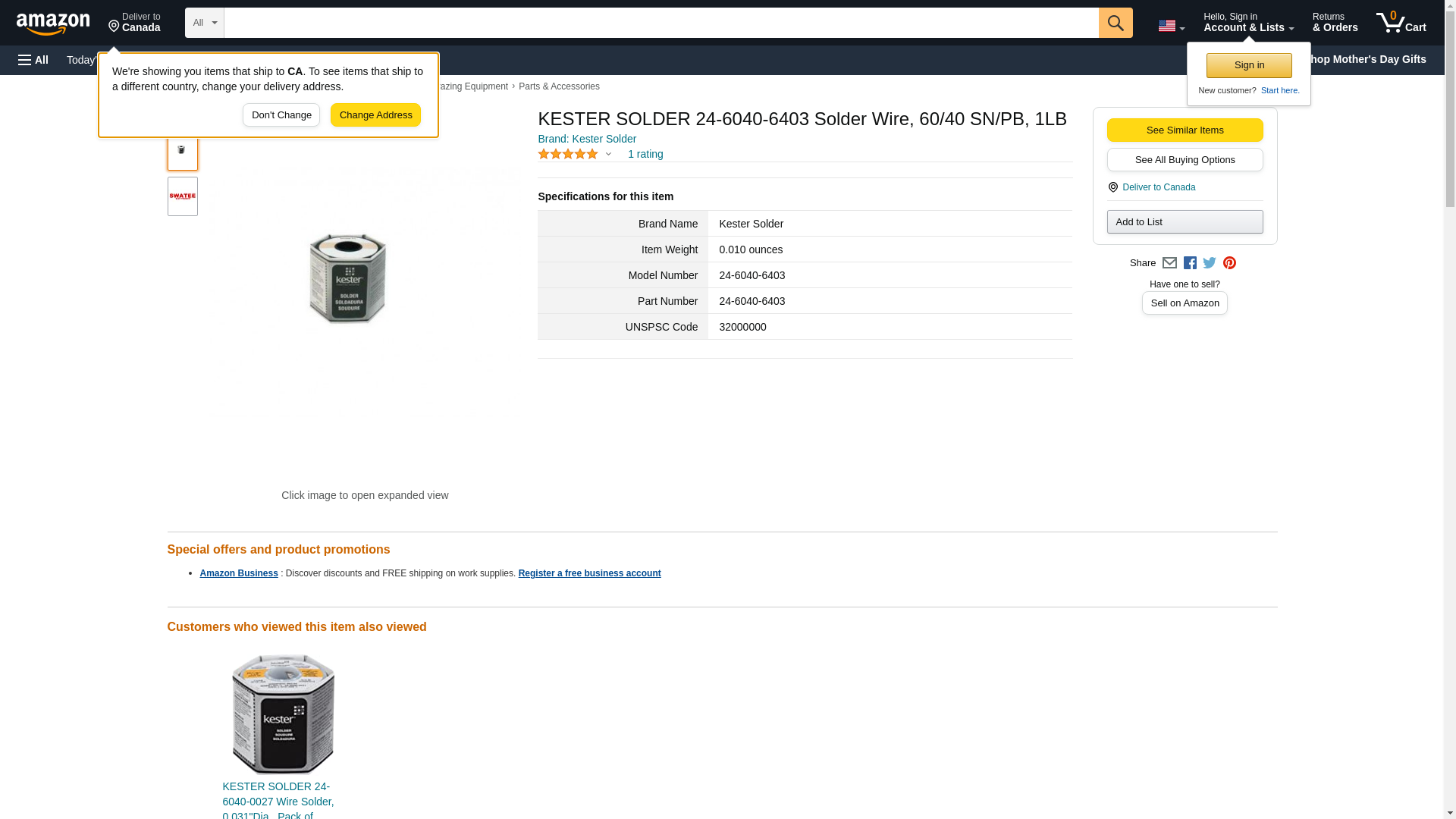Select the SWATEE product thumbnail

click(x=182, y=196)
